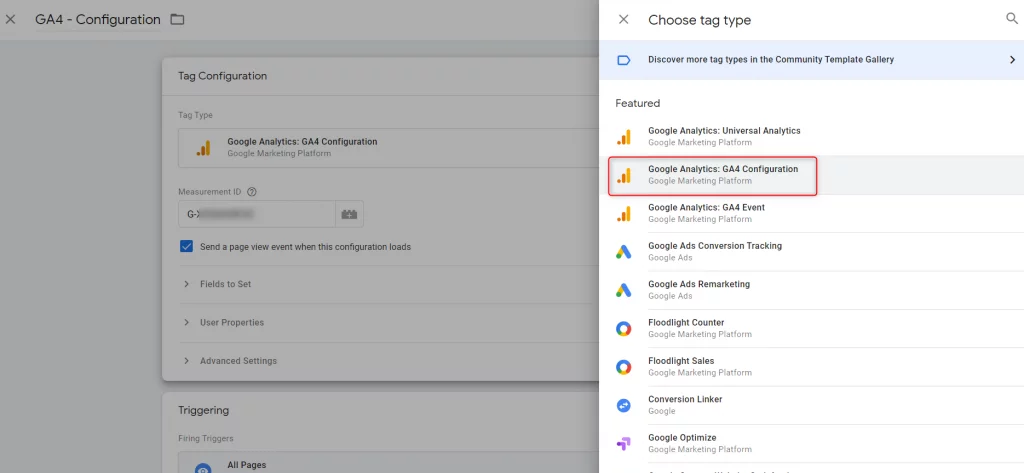The width and height of the screenshot is (1024, 473).
Task: Expand the User Properties section
Action: (x=231, y=323)
